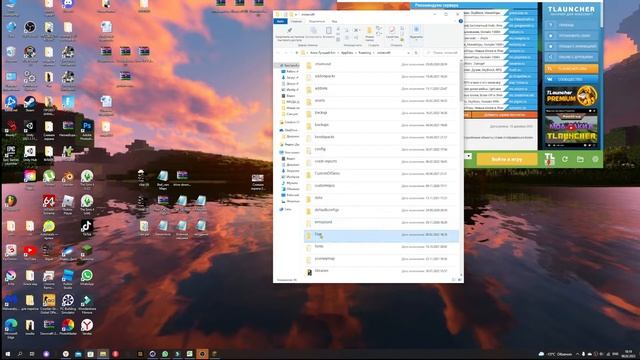Click the Delete X icon in the ribbon
The width and height of the screenshot is (640, 360).
click(x=356, y=30)
